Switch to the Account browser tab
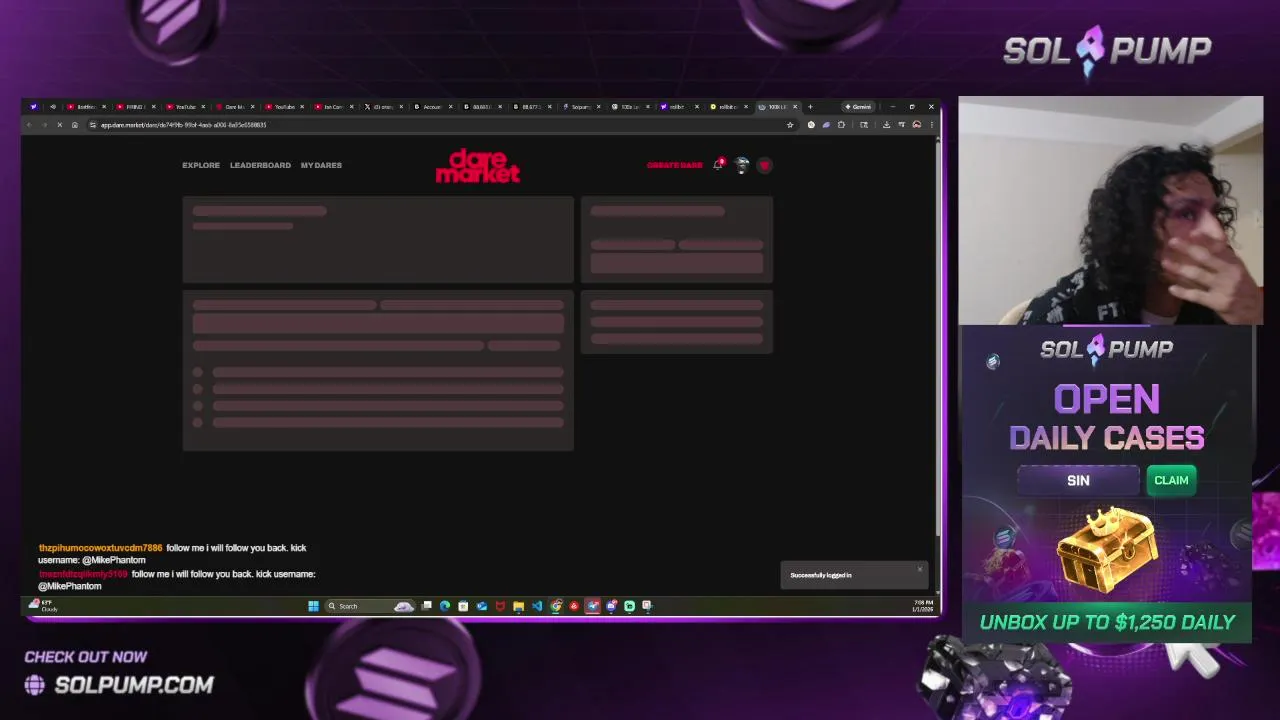The image size is (1280, 720). click(434, 106)
